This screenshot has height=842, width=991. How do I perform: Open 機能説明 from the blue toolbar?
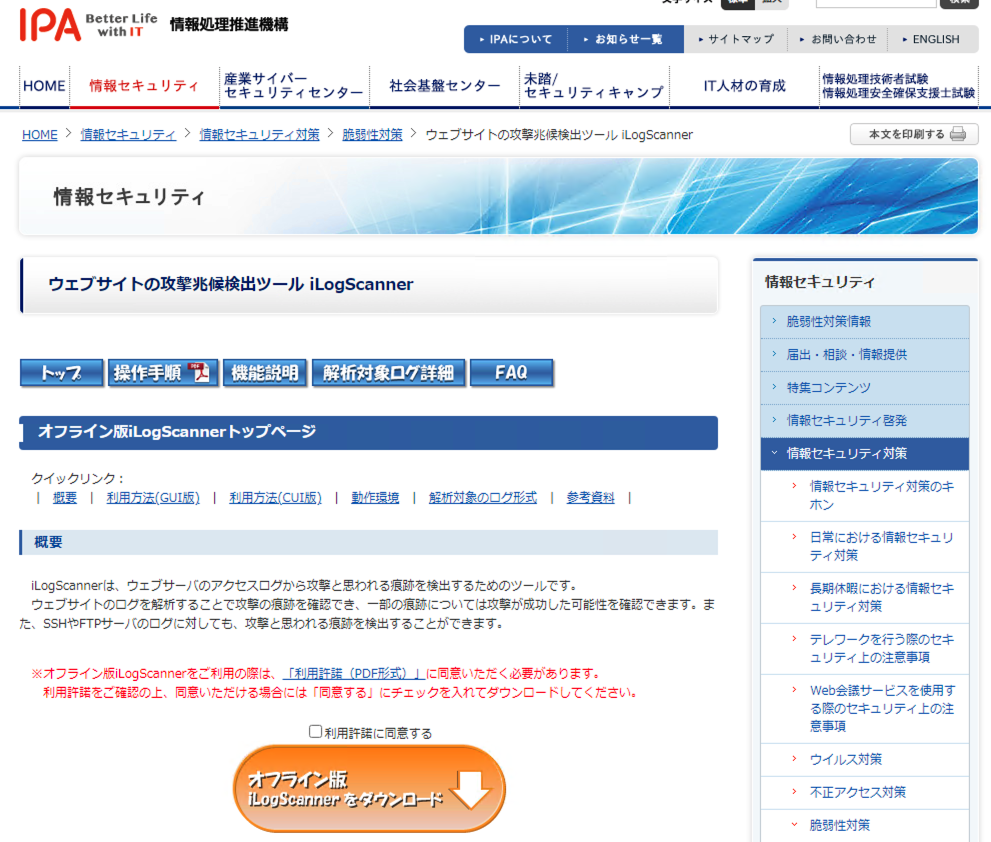tap(264, 372)
